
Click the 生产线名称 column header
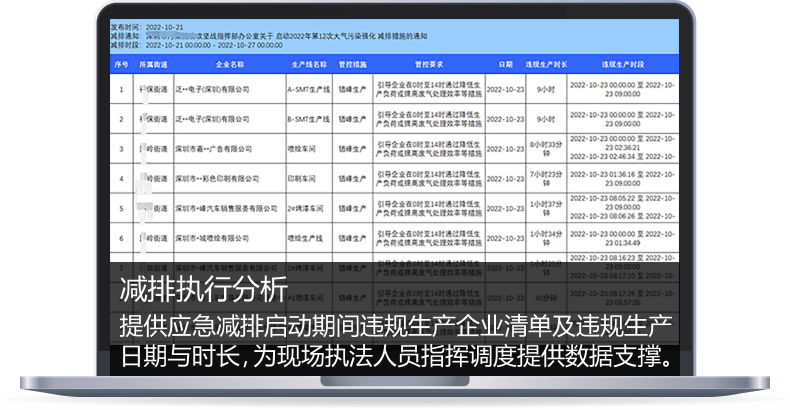tap(306, 63)
